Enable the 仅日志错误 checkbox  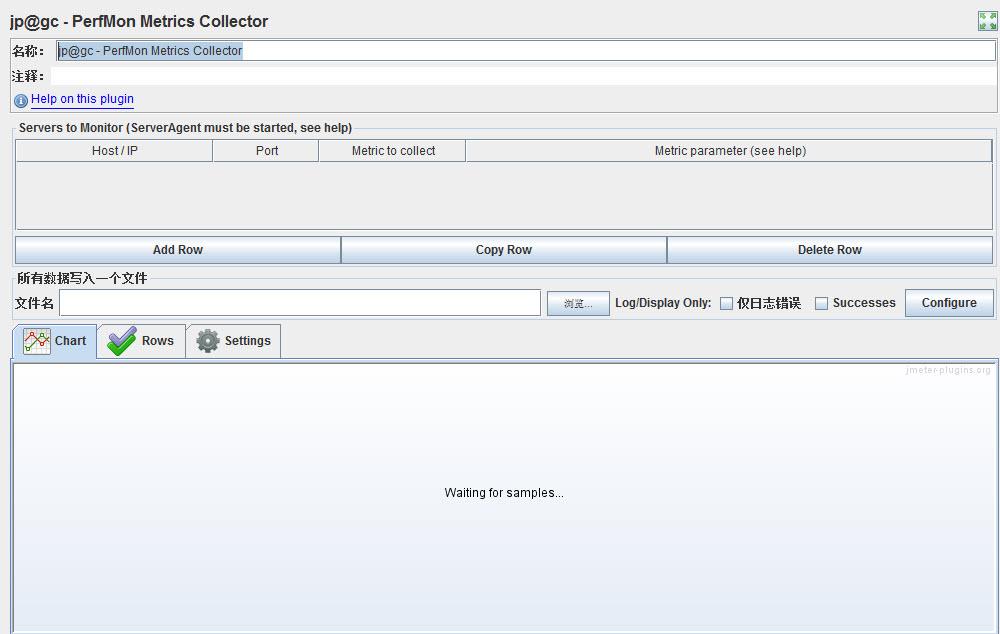point(726,304)
